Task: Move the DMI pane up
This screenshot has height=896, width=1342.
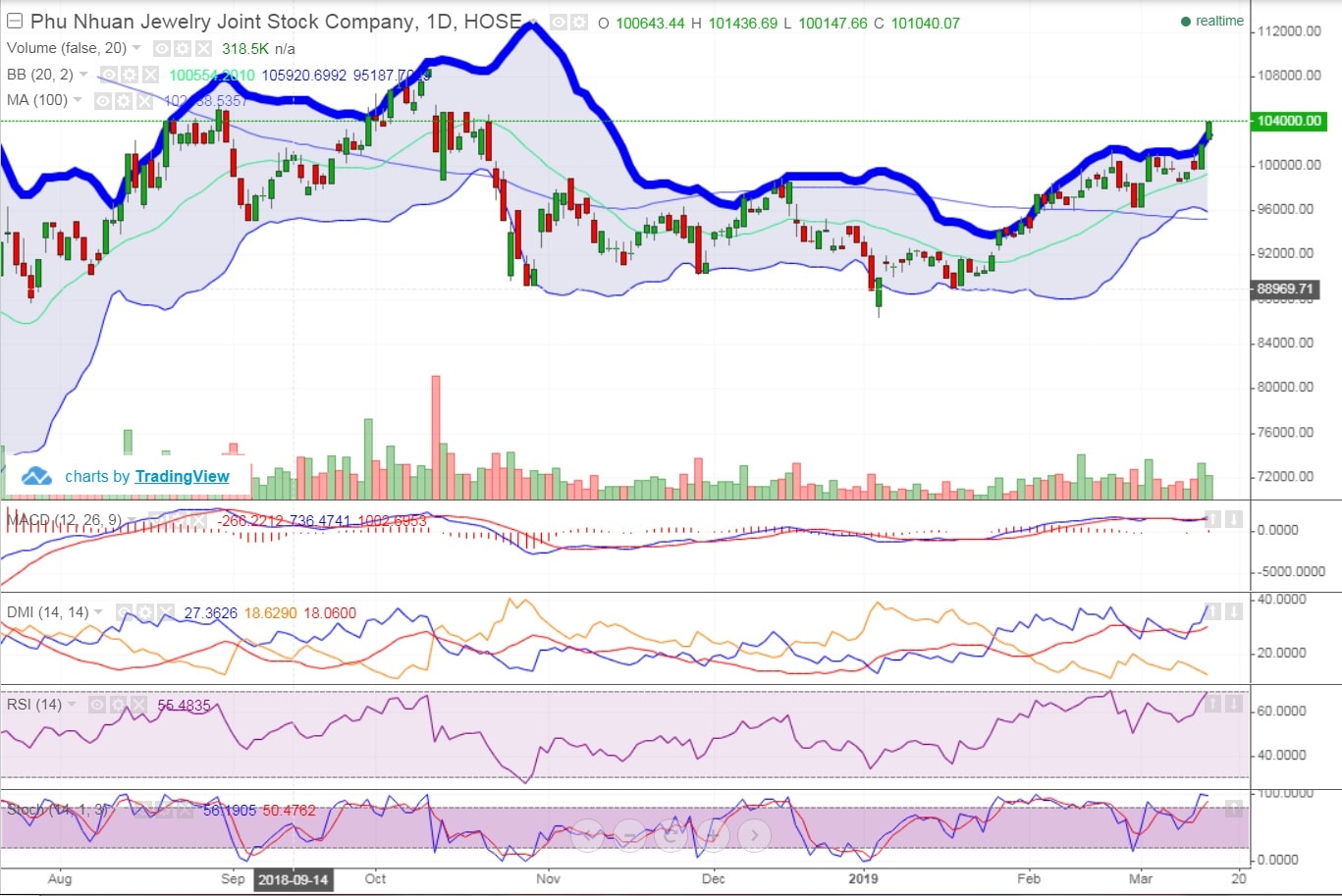Action: click(1212, 611)
